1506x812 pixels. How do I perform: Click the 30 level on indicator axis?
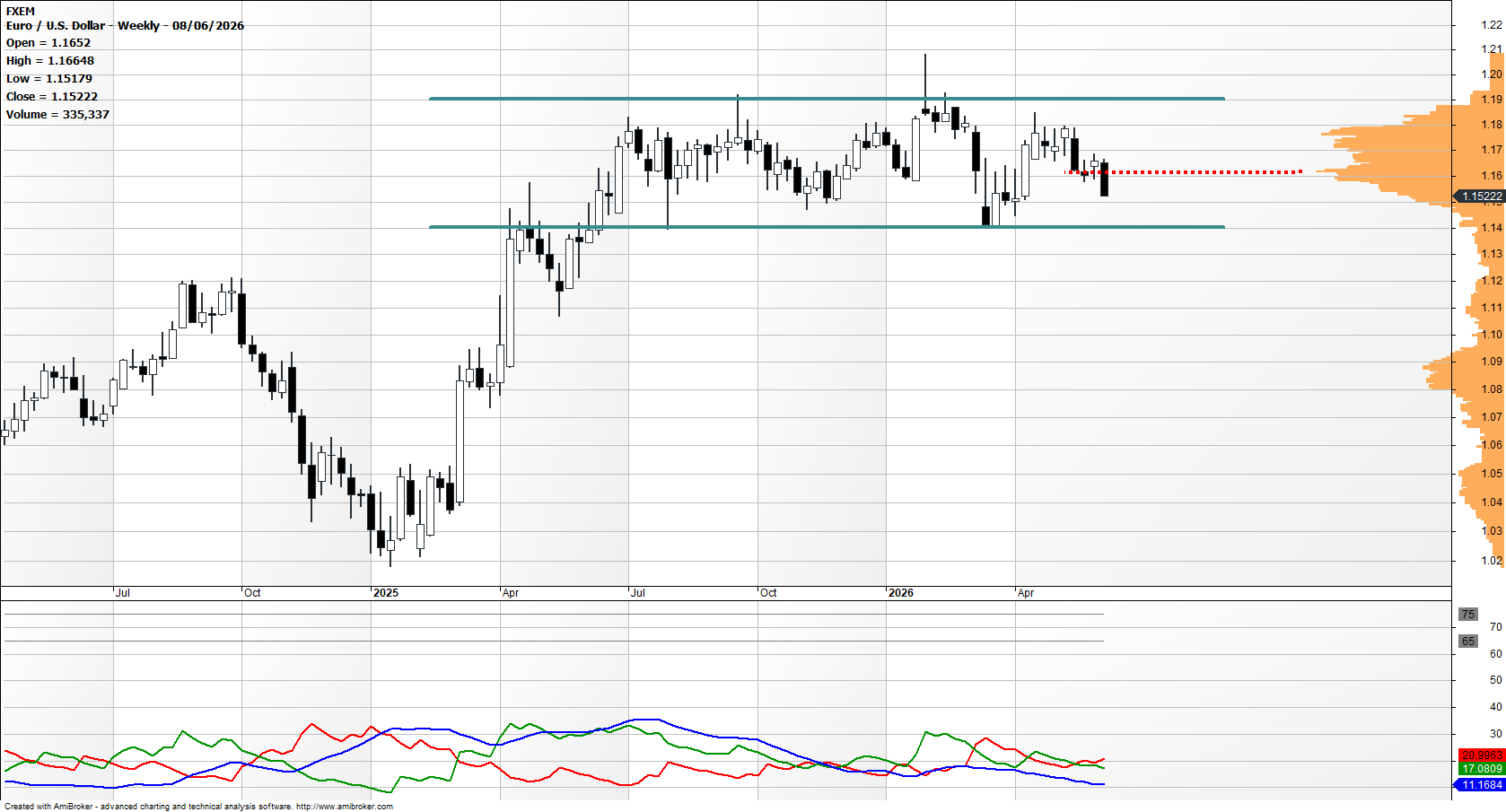coord(1496,734)
